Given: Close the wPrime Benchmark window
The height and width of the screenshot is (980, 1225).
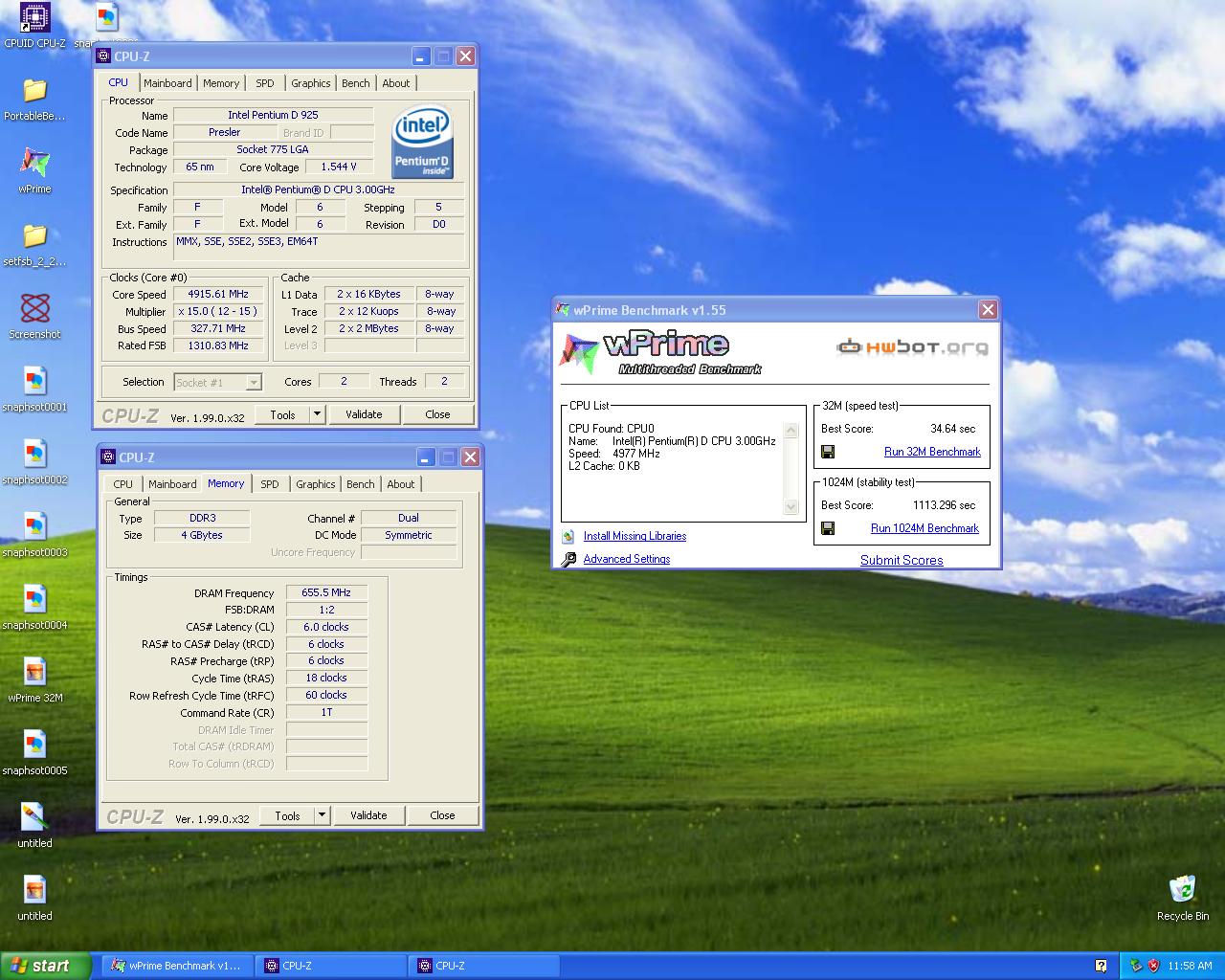Looking at the screenshot, I should (988, 309).
